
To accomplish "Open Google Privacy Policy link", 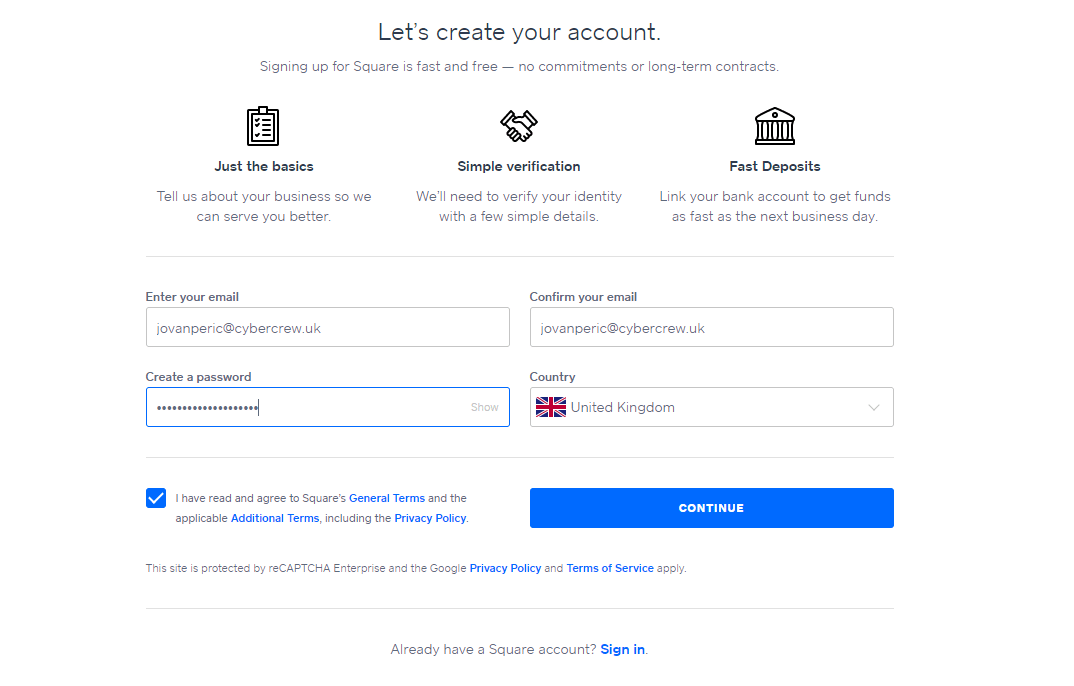I will click(x=505, y=568).
